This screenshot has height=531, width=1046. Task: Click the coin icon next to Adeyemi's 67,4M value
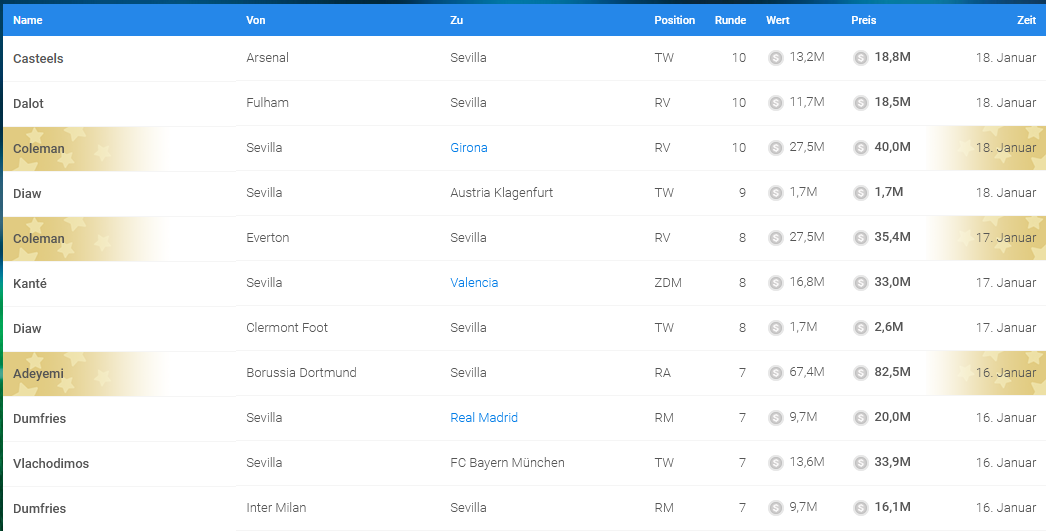pyautogui.click(x=775, y=373)
